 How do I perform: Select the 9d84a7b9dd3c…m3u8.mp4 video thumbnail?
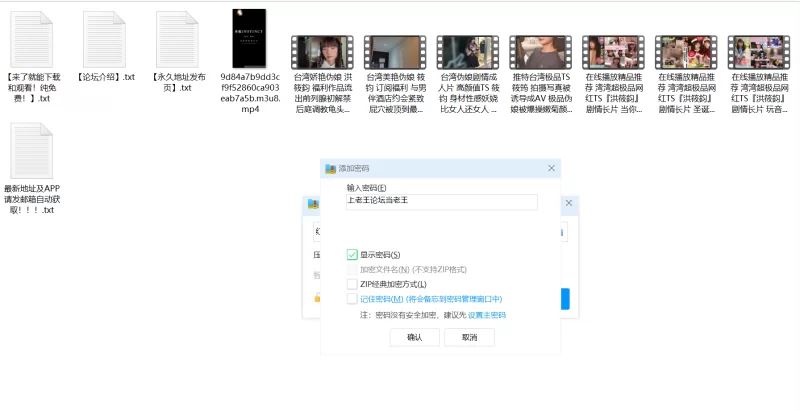(249, 38)
